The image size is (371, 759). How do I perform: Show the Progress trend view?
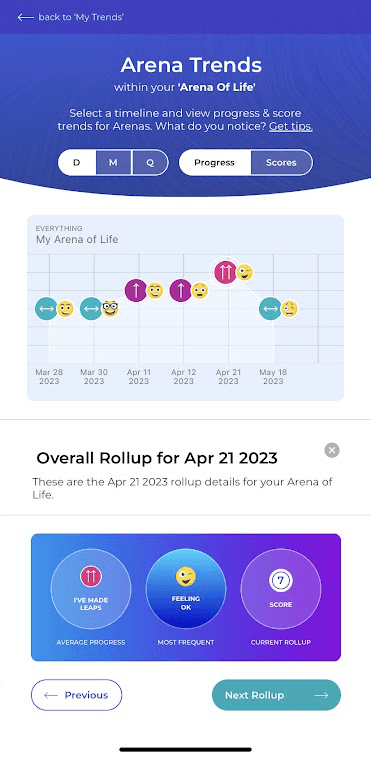point(215,163)
